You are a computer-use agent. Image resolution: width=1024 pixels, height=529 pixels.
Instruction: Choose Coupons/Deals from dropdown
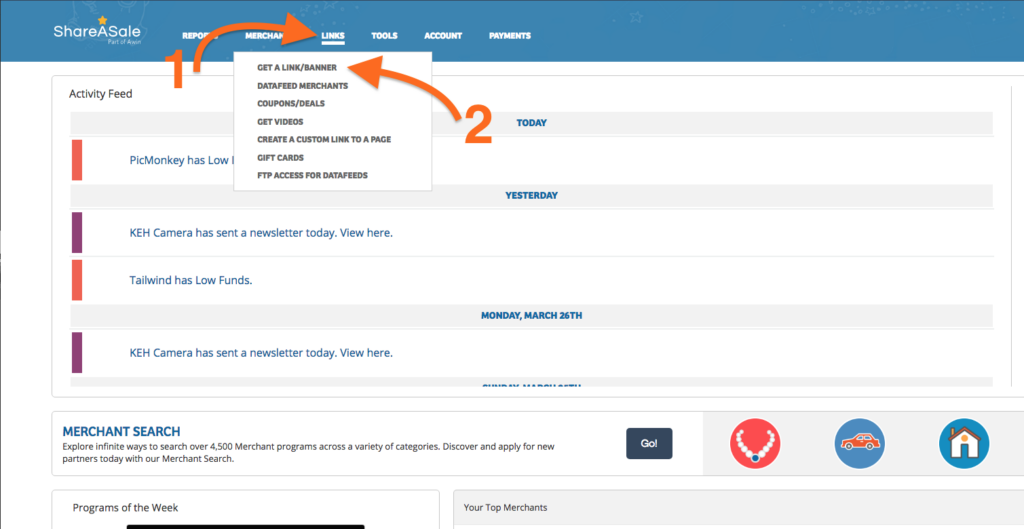coord(291,103)
